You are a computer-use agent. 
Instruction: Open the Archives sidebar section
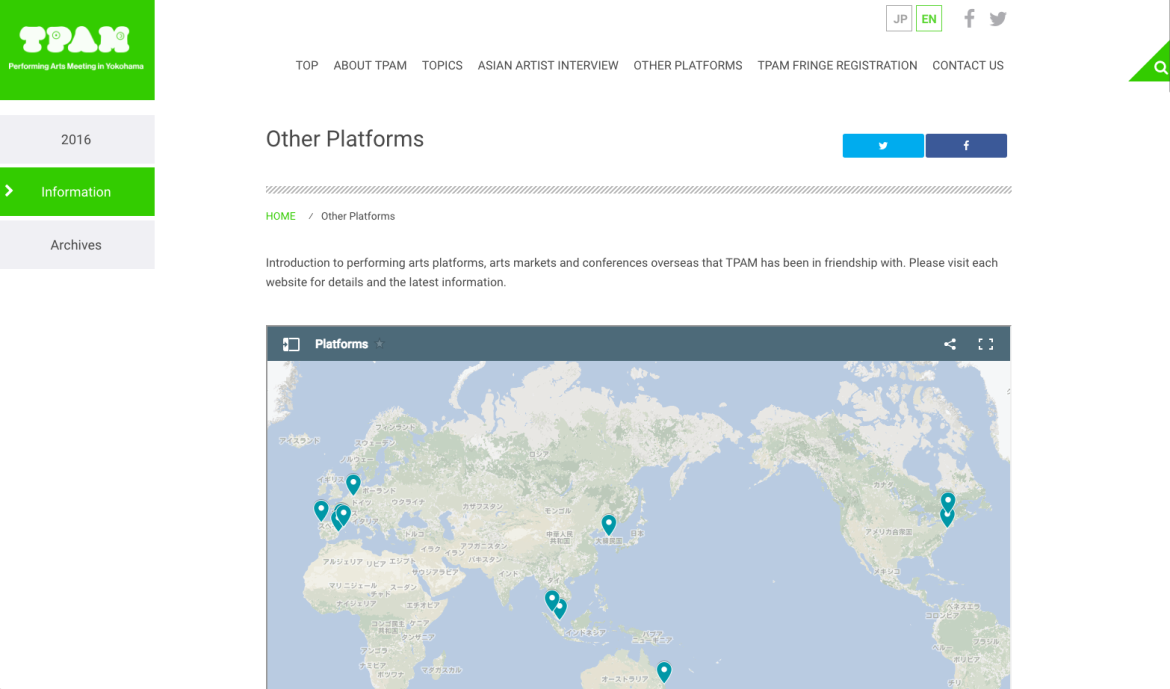[x=76, y=245]
